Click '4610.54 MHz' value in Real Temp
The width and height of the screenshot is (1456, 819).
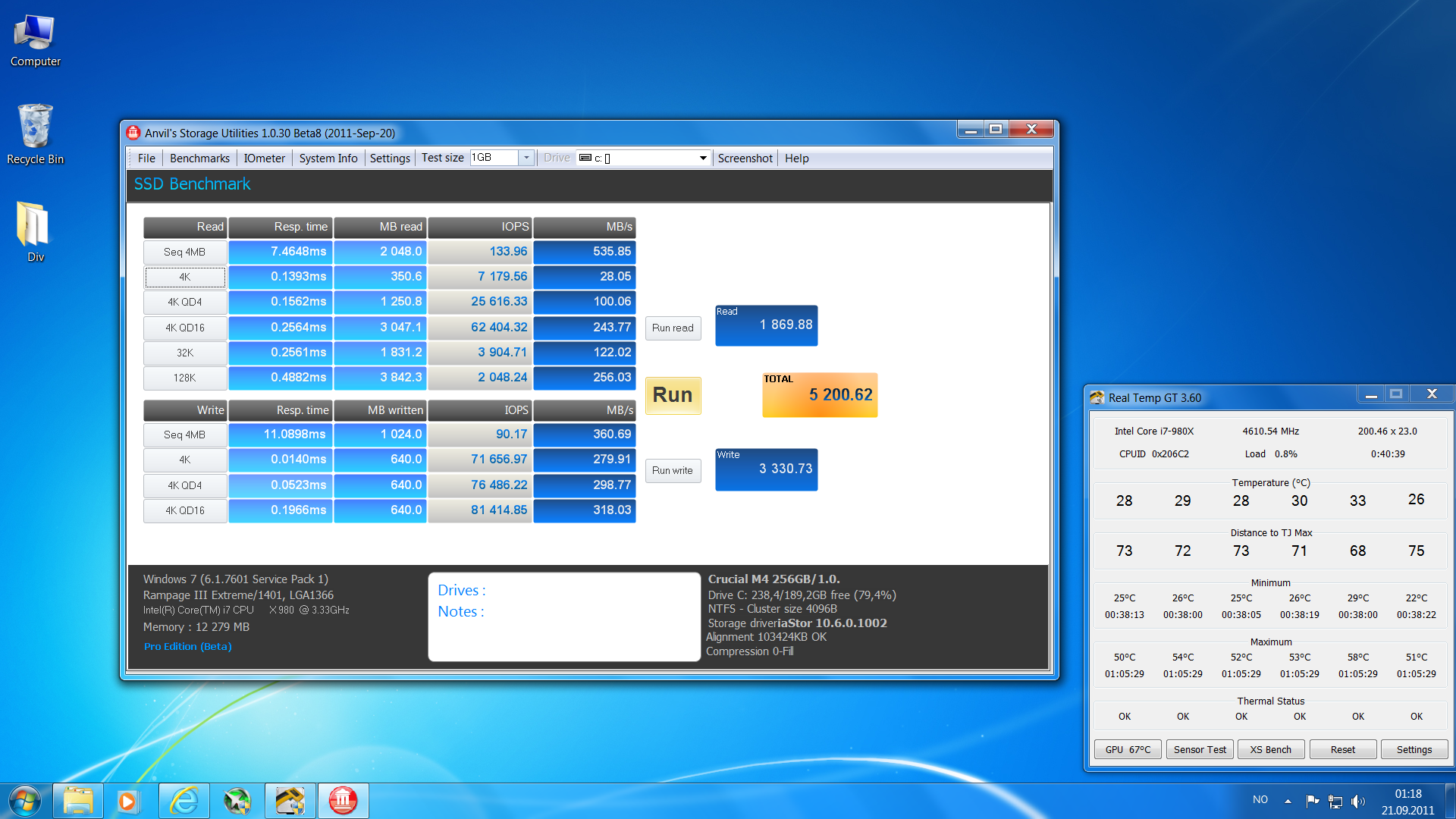[x=1270, y=431]
